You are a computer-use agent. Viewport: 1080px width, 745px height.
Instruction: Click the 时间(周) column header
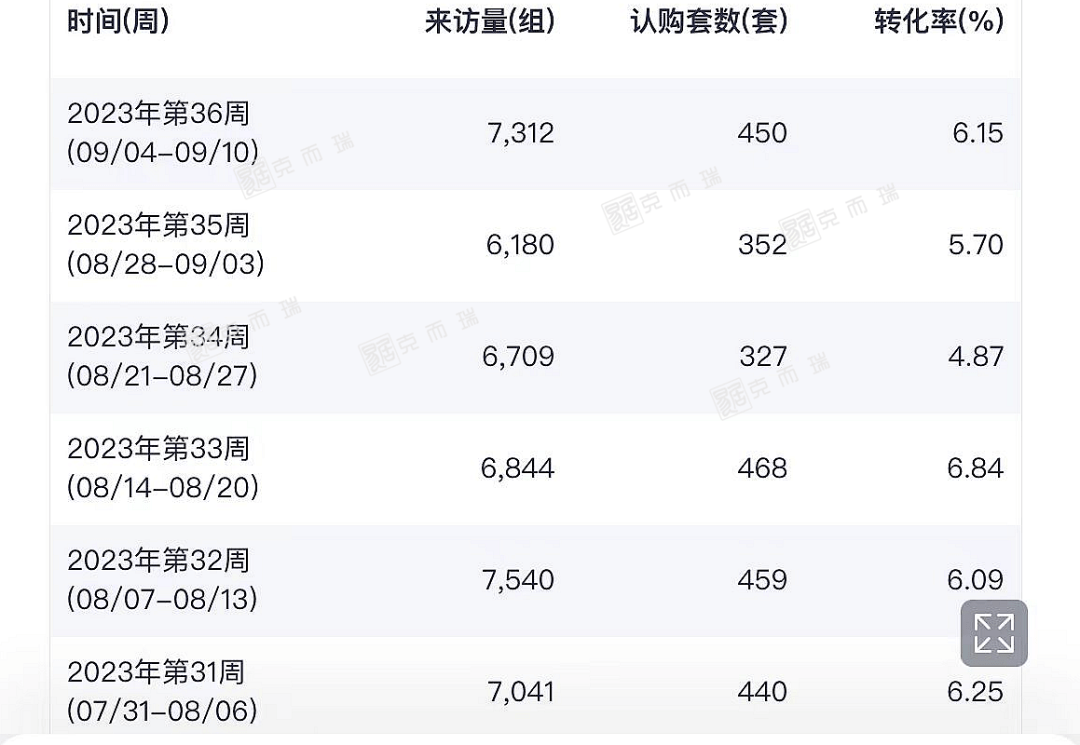click(118, 21)
